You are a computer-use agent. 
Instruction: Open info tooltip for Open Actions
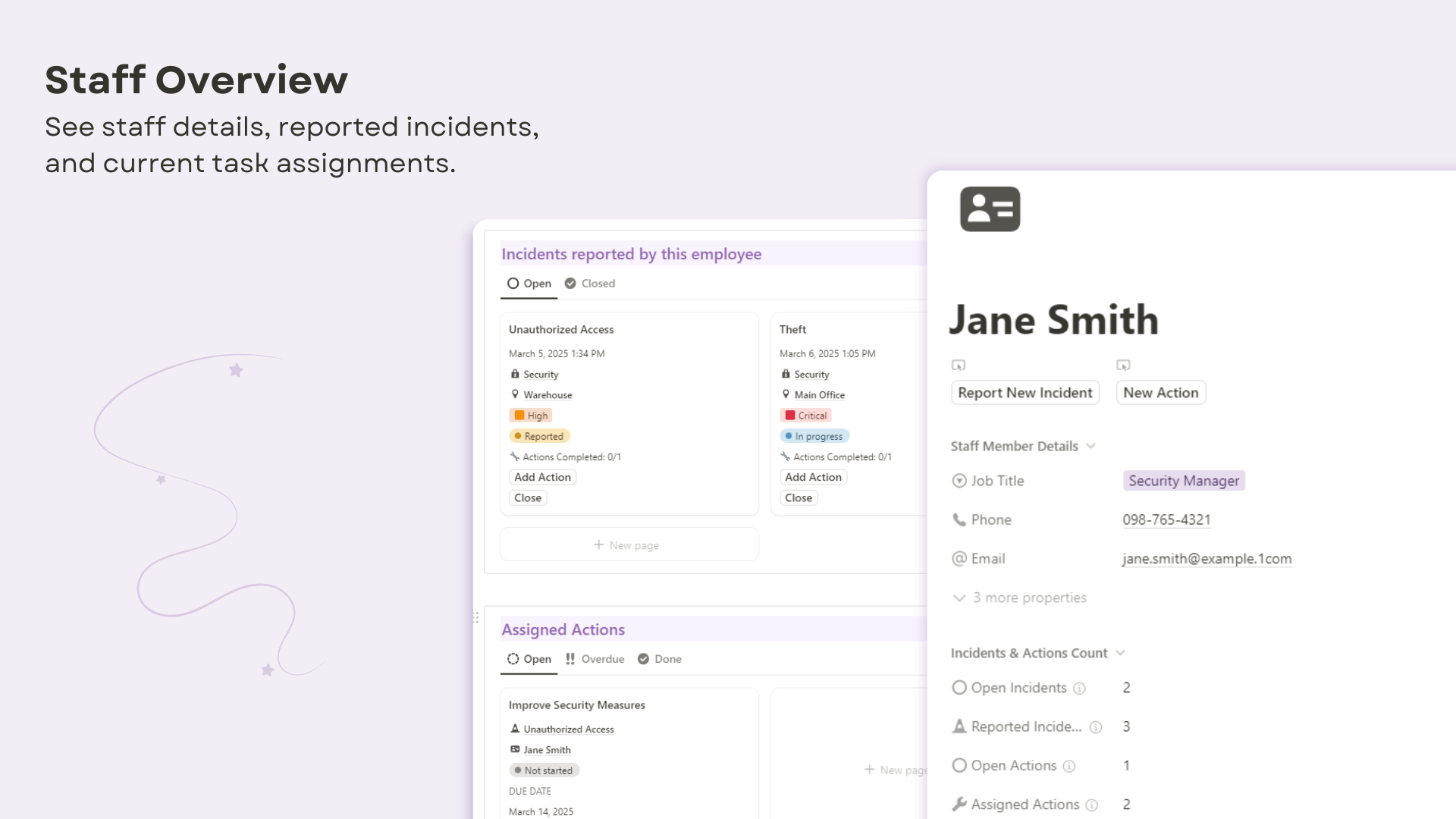(1069, 766)
